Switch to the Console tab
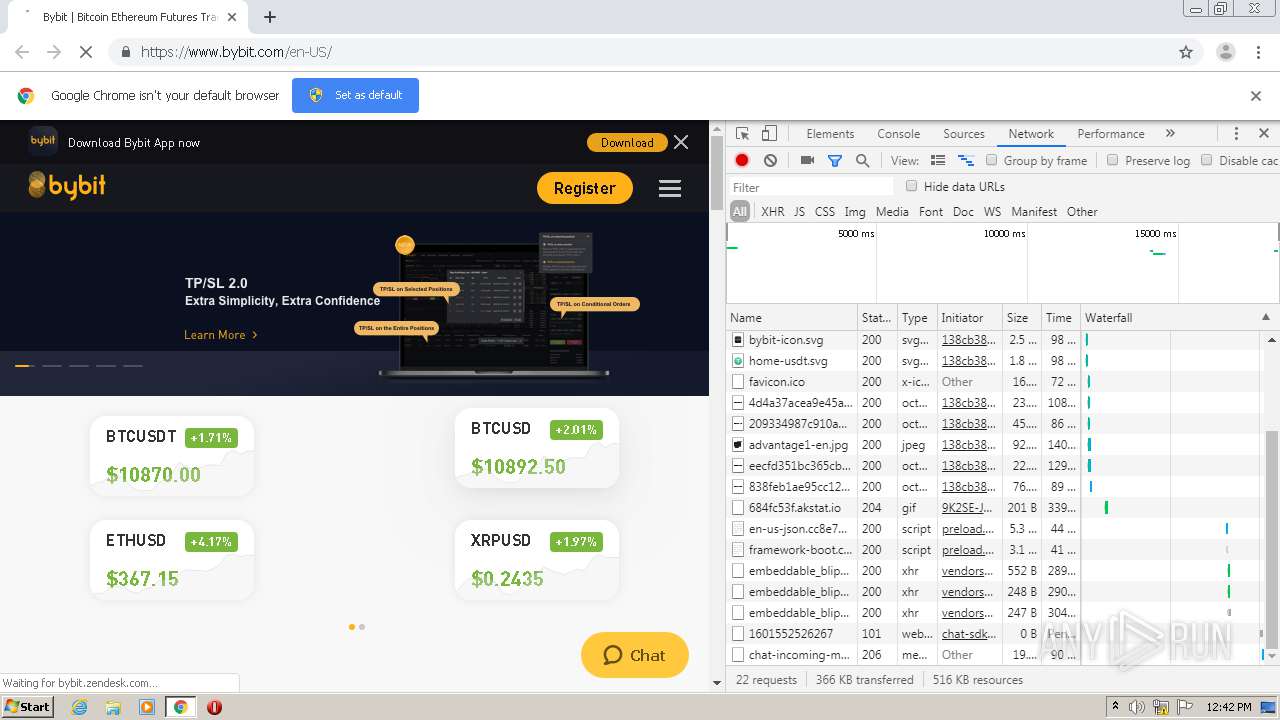The width and height of the screenshot is (1280, 720). 898,134
